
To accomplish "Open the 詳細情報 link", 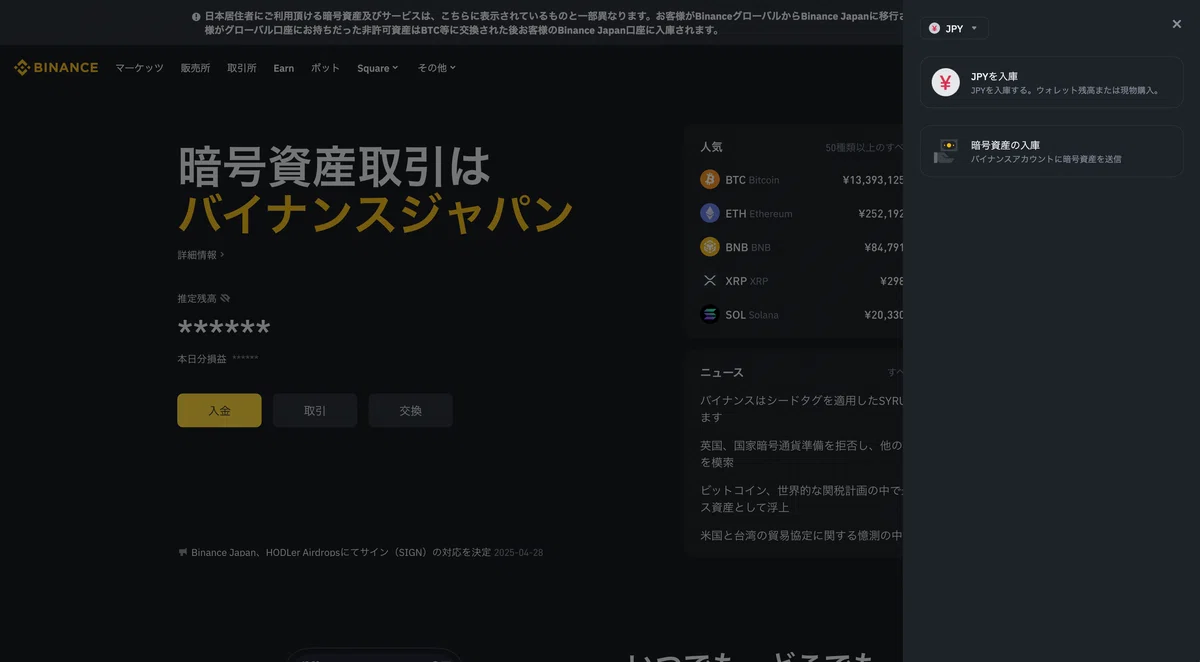I will 200,255.
